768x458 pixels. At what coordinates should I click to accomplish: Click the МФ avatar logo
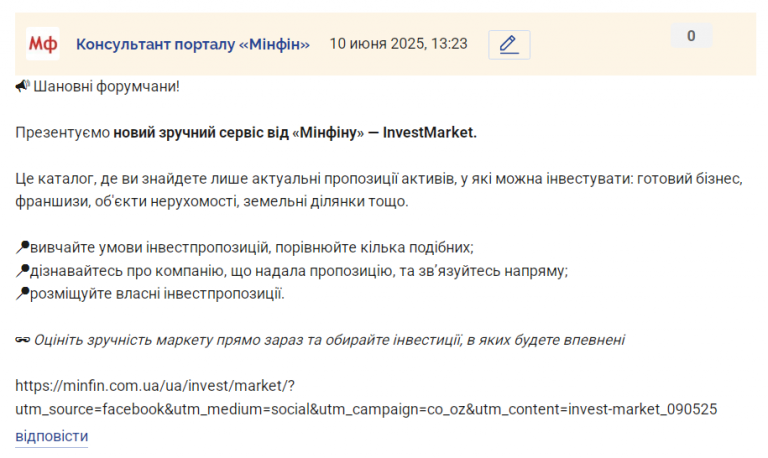pos(43,44)
